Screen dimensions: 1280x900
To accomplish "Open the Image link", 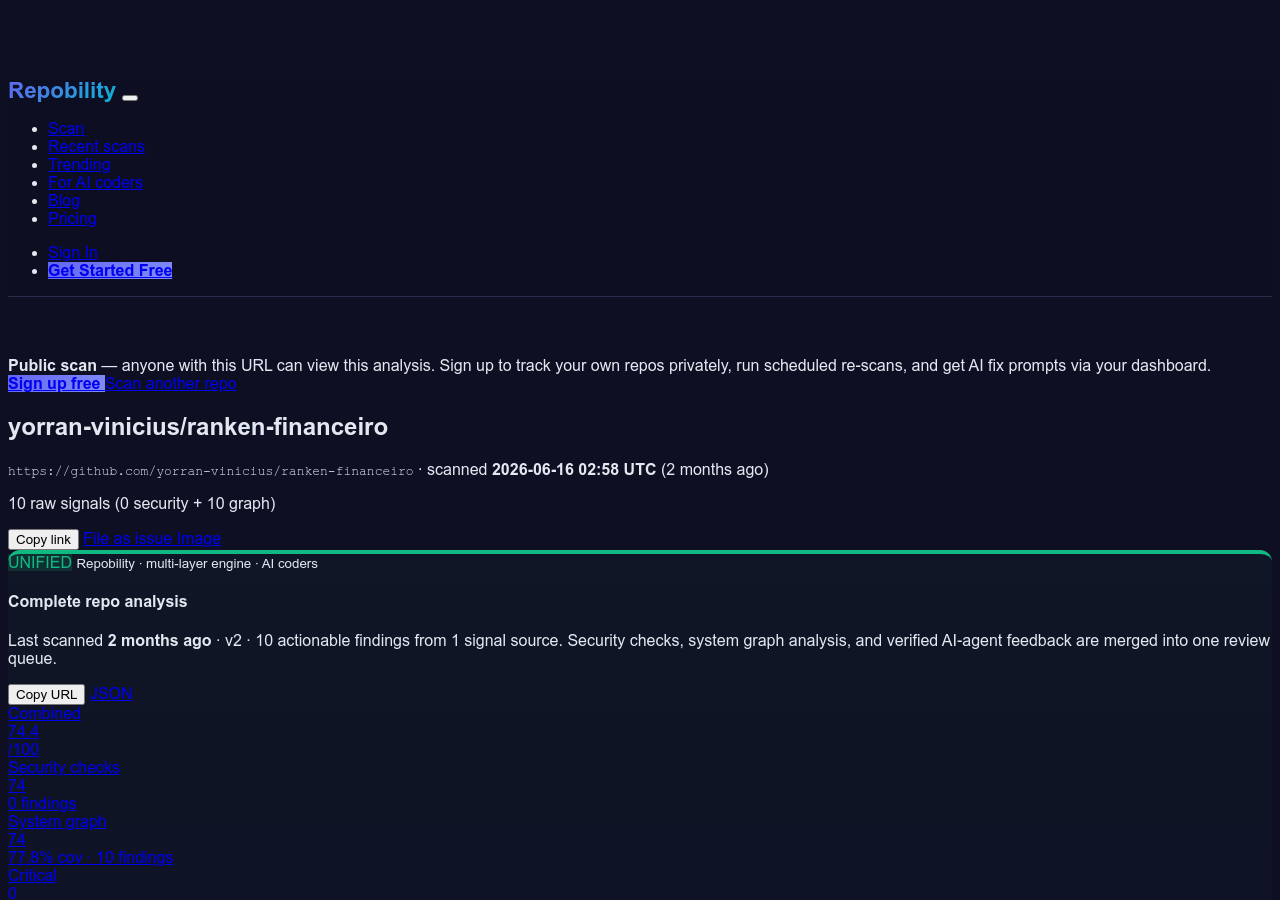I will (199, 538).
